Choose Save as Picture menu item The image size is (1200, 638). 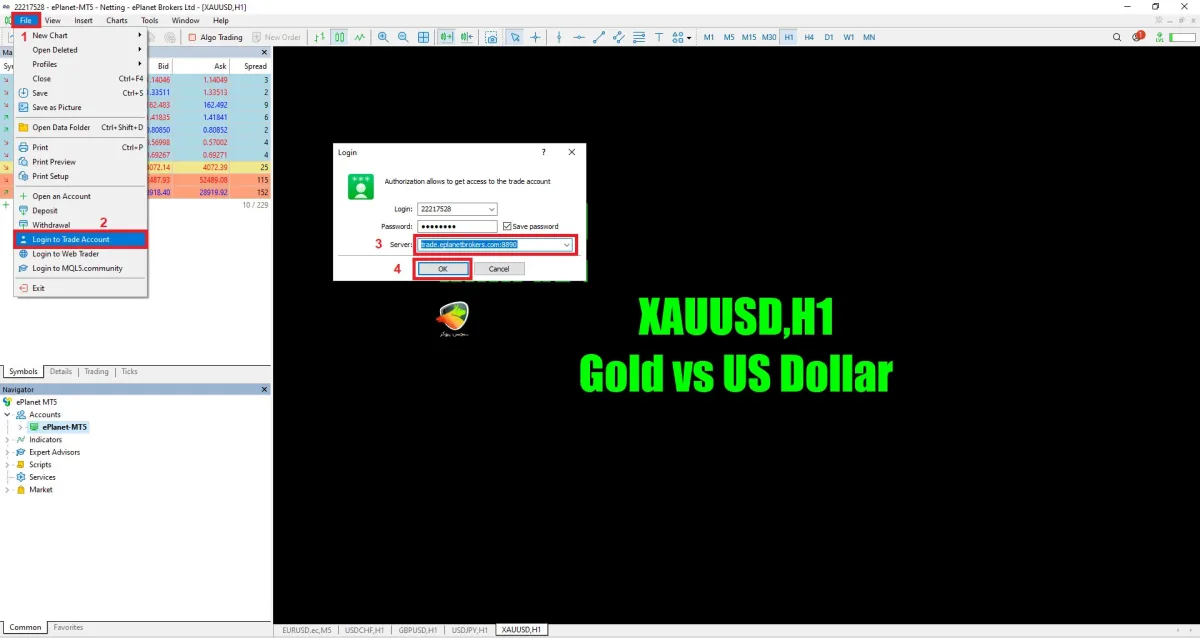point(81,107)
